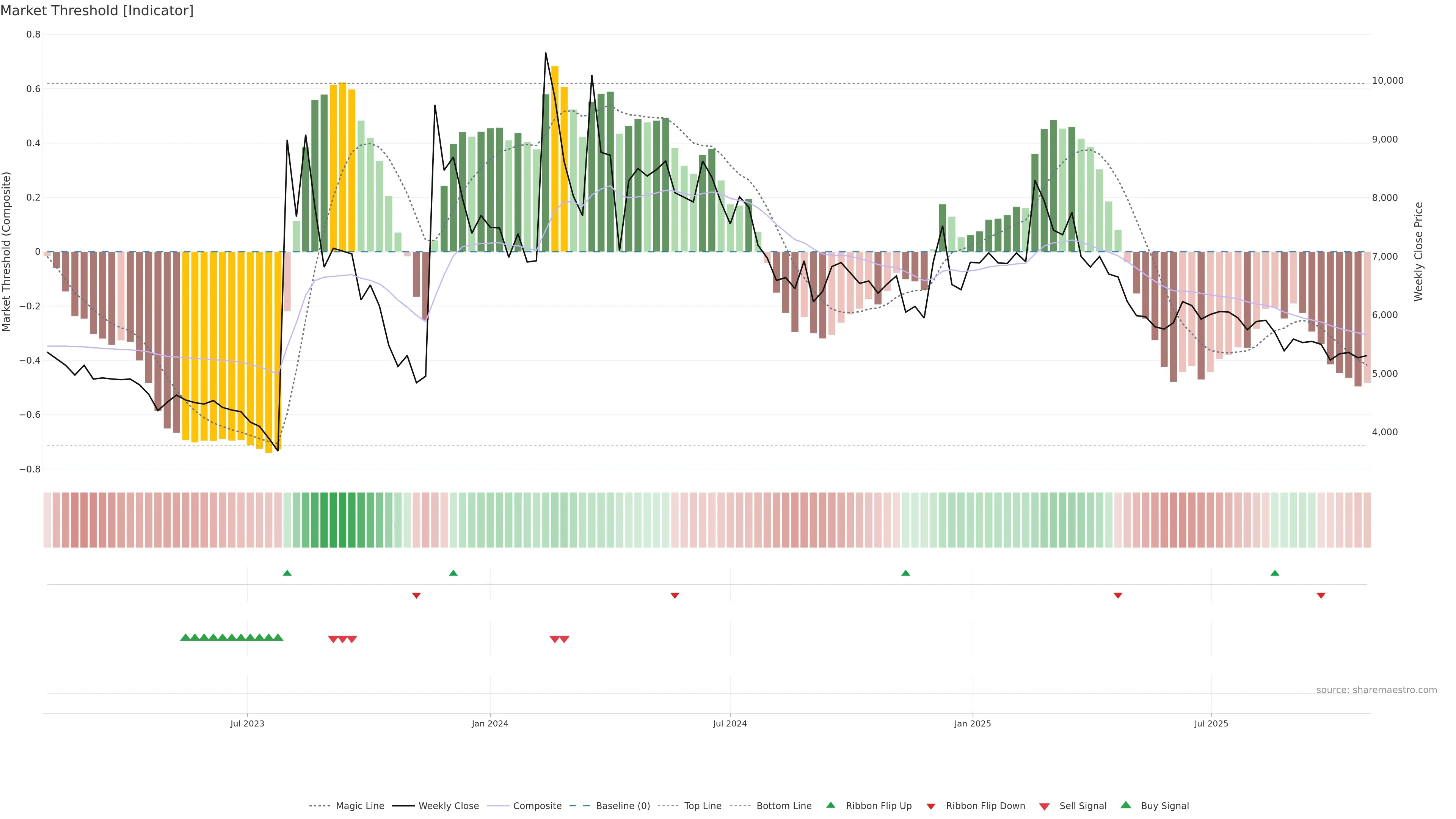Toggle the Baseline (0) legend entry

click(622, 806)
